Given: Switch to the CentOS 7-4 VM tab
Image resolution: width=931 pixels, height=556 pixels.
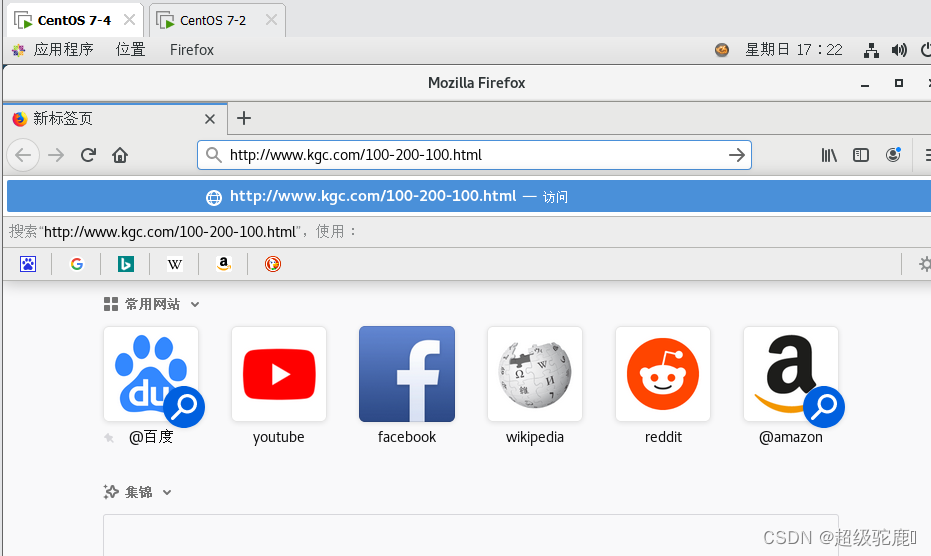Looking at the screenshot, I should coord(74,20).
